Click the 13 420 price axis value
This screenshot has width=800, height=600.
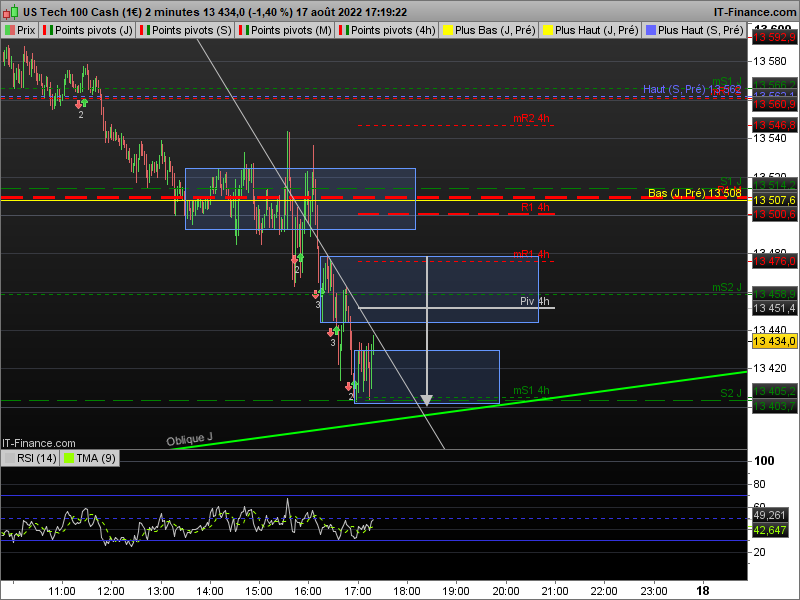(x=769, y=368)
